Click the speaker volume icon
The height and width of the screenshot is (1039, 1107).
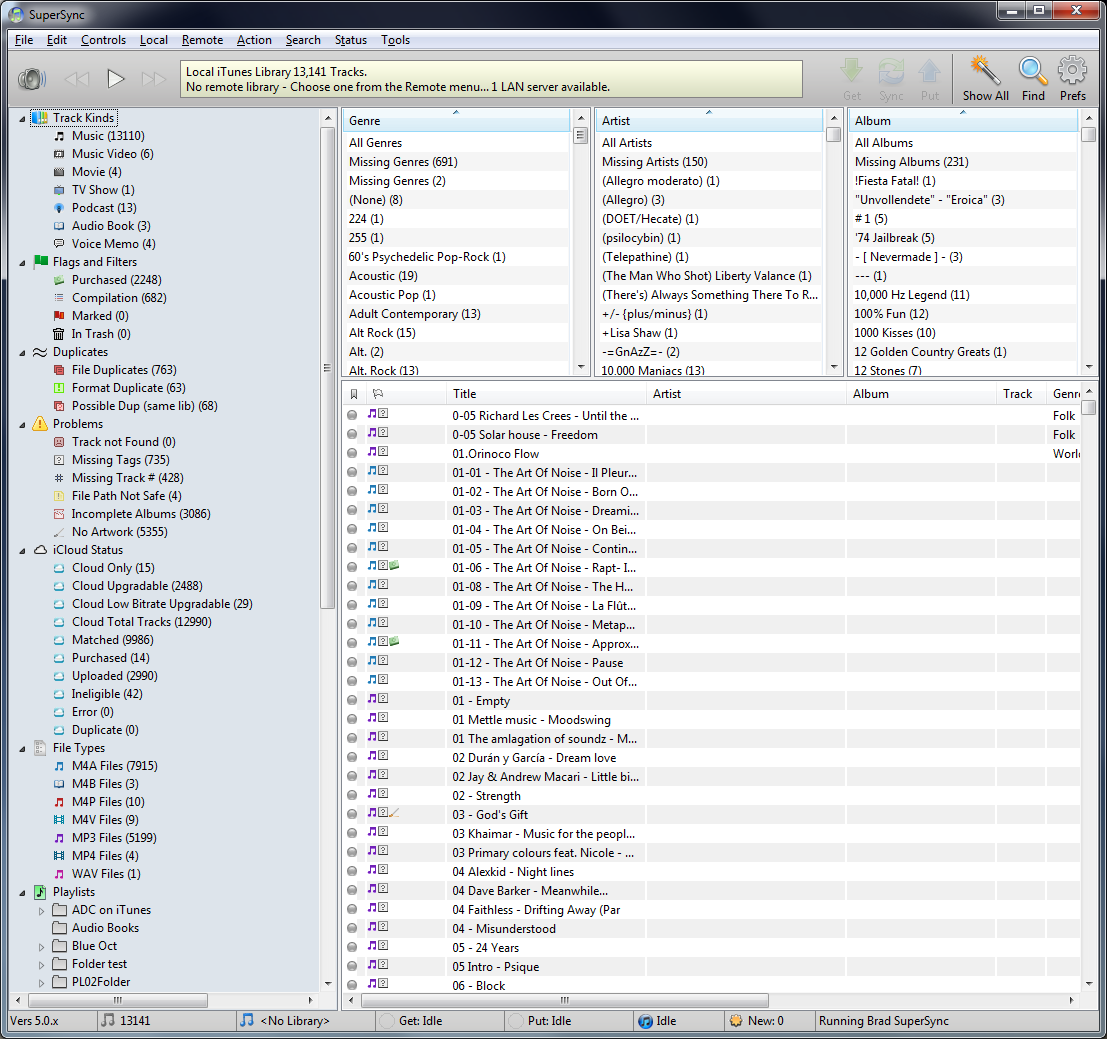point(32,79)
